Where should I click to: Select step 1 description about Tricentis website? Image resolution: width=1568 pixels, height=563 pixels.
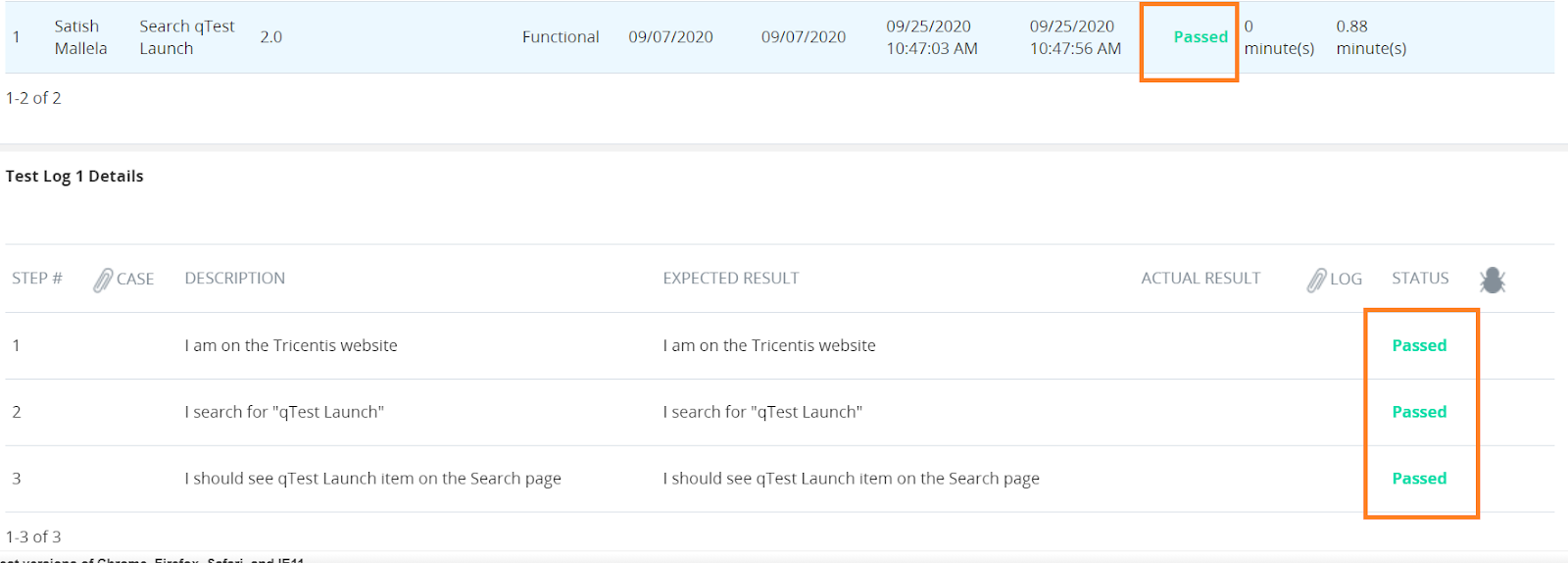290,345
